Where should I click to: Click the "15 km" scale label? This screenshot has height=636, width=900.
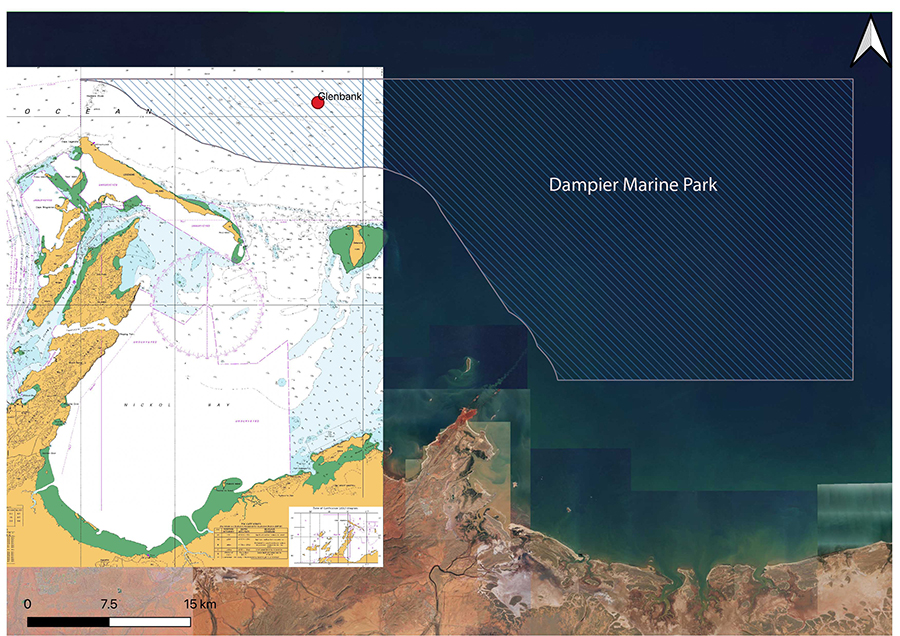[x=200, y=605]
